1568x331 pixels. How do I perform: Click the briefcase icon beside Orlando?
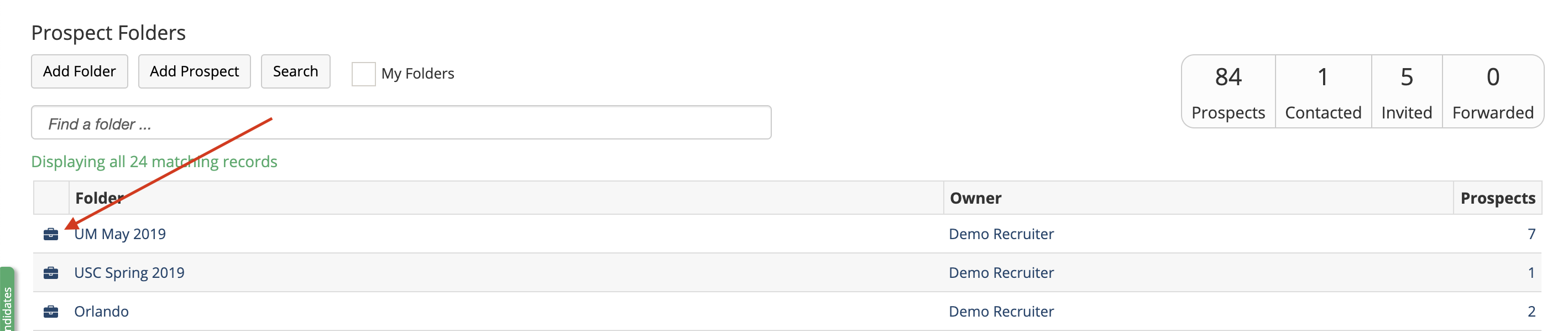51,312
